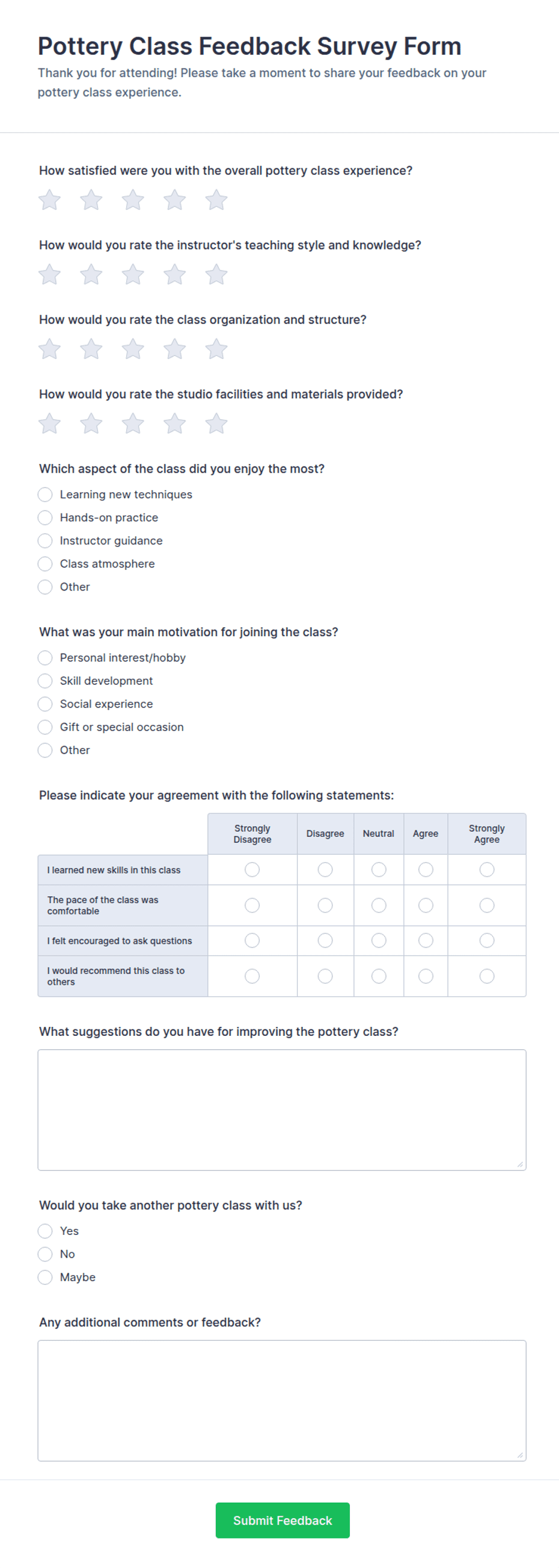Click the Submit Feedback button
The image size is (559, 1568).
(x=283, y=1520)
